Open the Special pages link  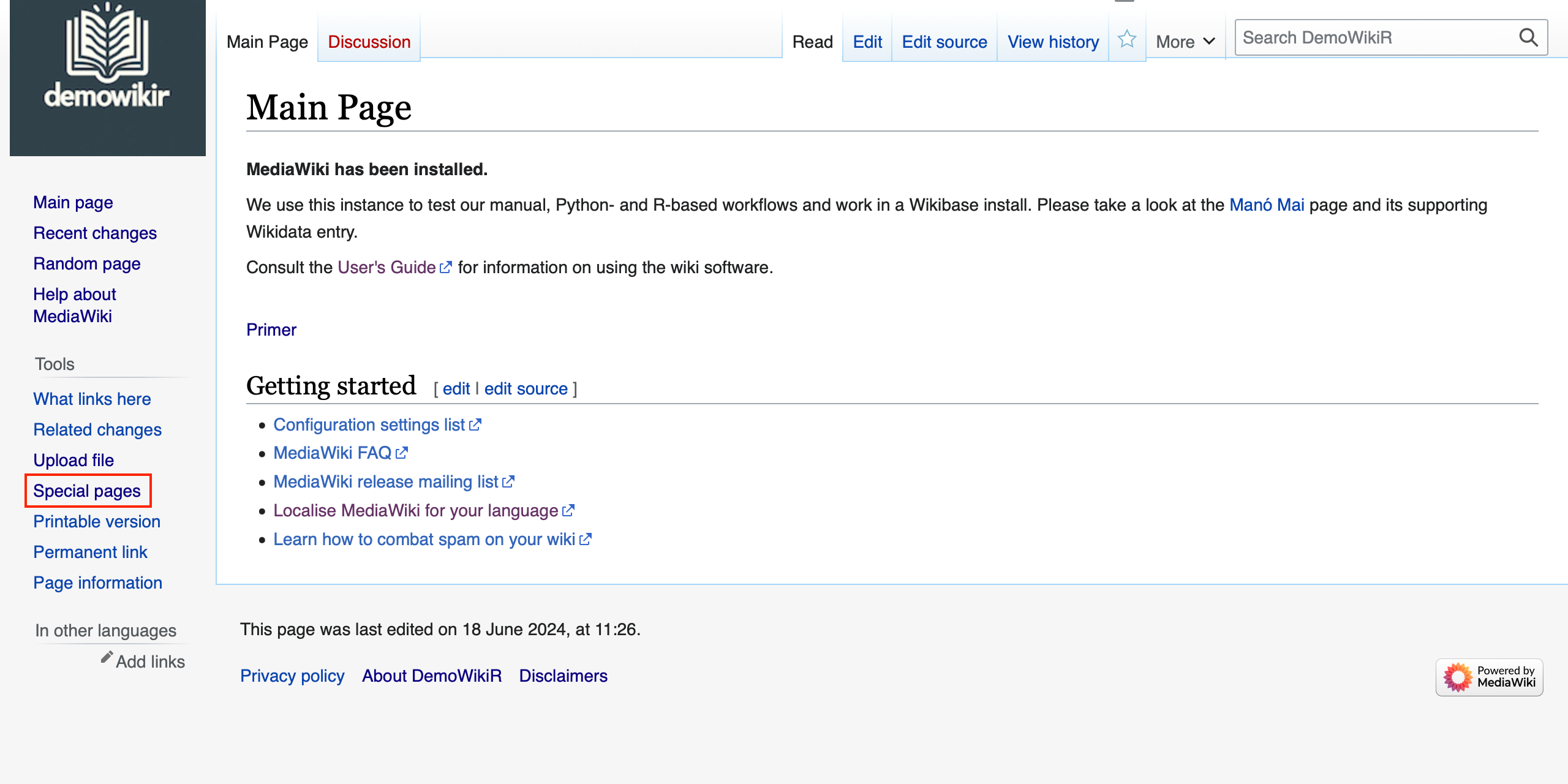point(87,491)
